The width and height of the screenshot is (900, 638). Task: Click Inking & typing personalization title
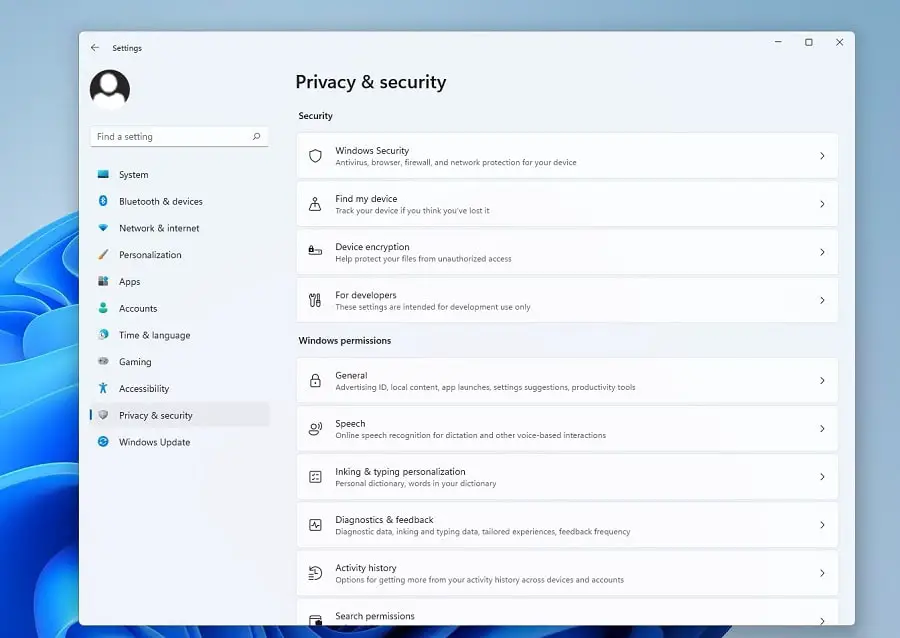[400, 472]
